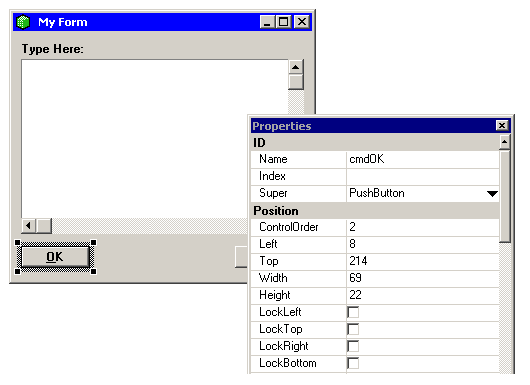Click the Properties panel vertical scrollbar thumb
Image resolution: width=530 pixels, height=385 pixels.
click(505, 196)
